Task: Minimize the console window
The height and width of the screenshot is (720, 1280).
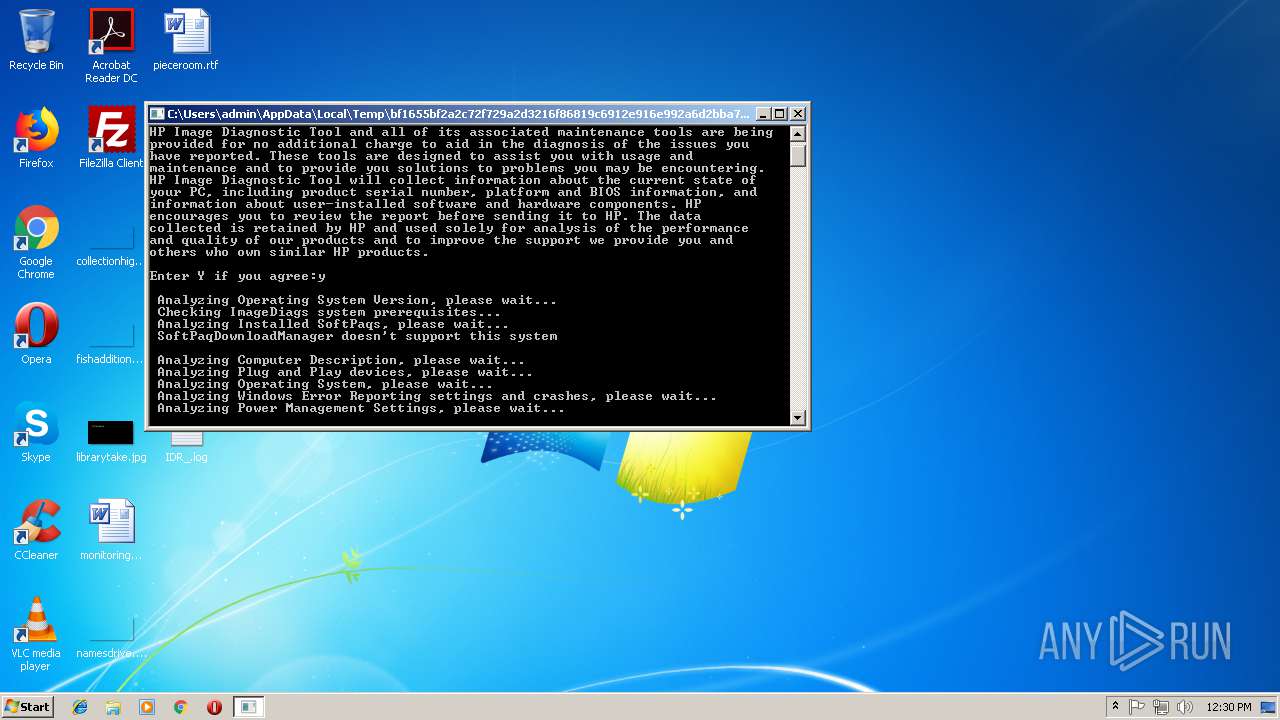Action: pos(763,114)
